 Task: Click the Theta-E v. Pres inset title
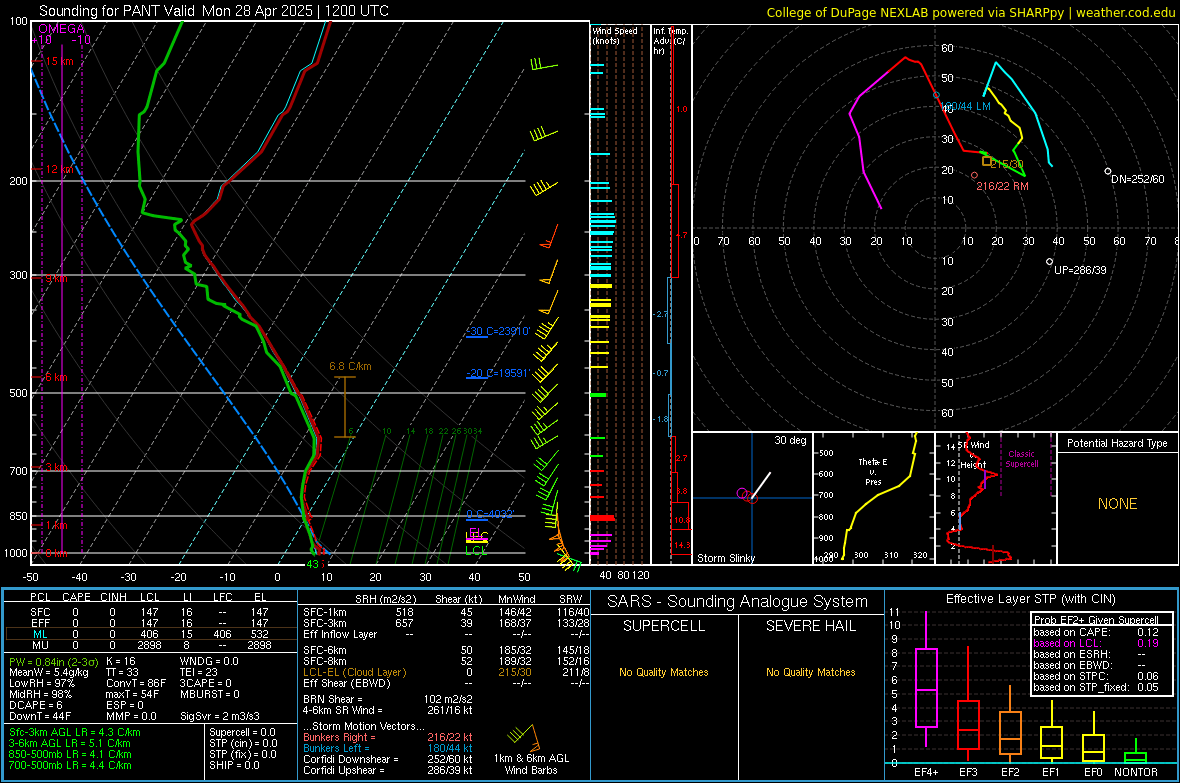tap(873, 472)
